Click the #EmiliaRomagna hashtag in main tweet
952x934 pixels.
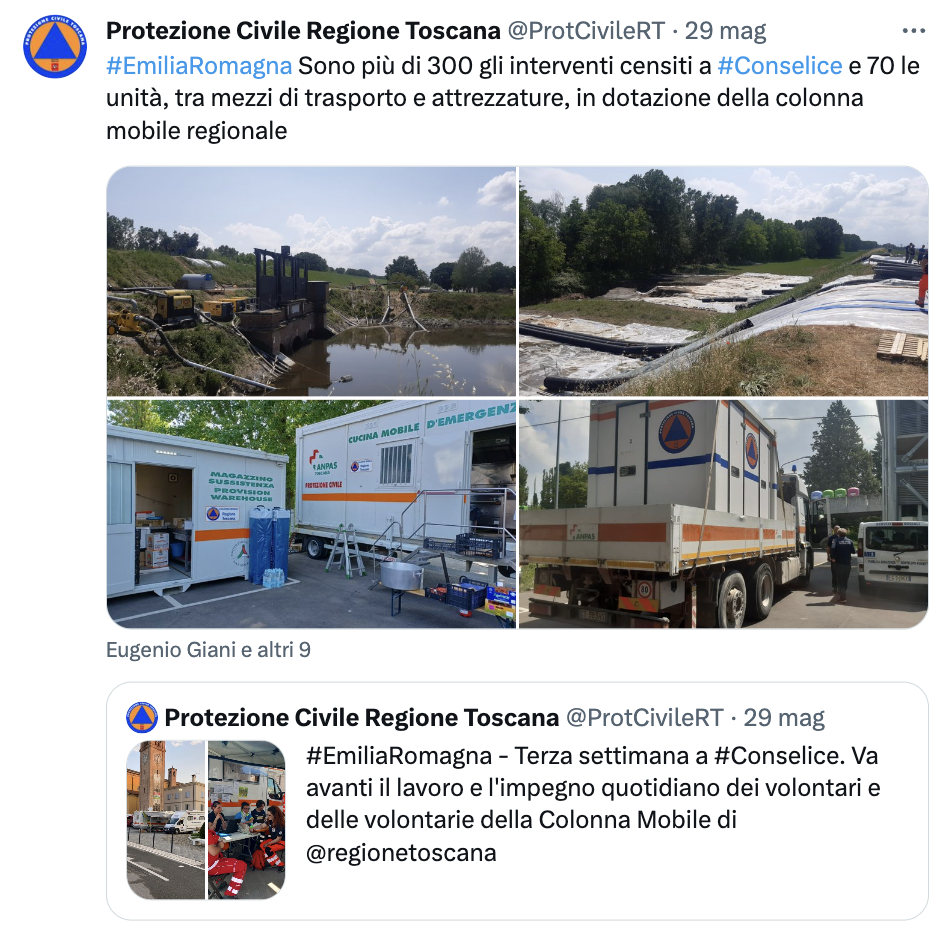pos(199,66)
